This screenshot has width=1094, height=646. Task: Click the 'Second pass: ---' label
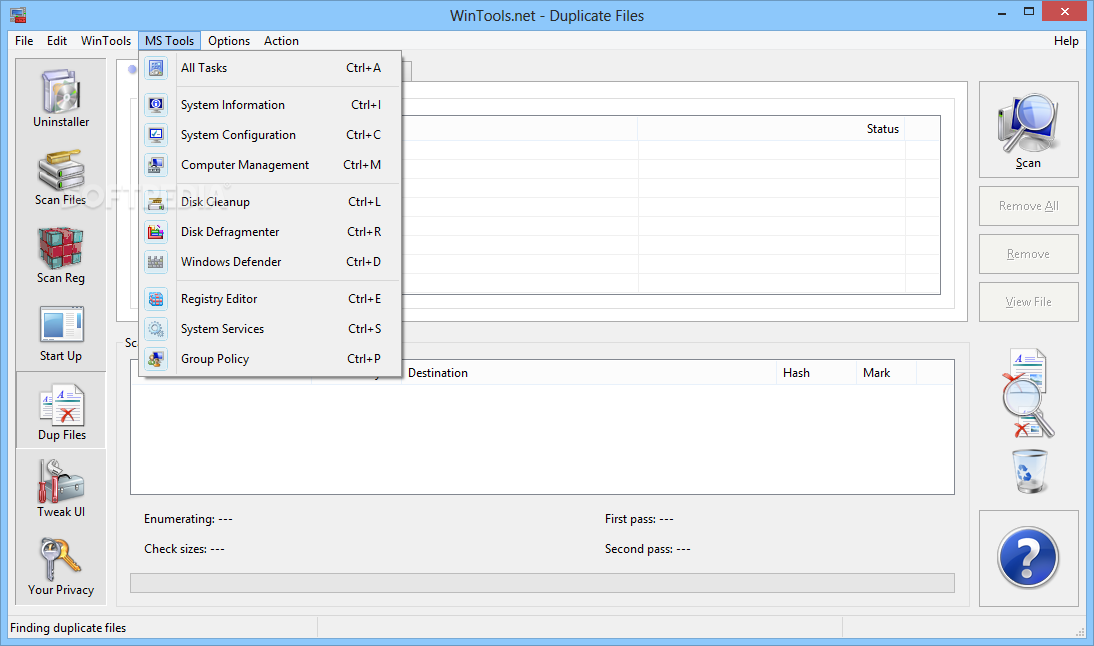[647, 549]
